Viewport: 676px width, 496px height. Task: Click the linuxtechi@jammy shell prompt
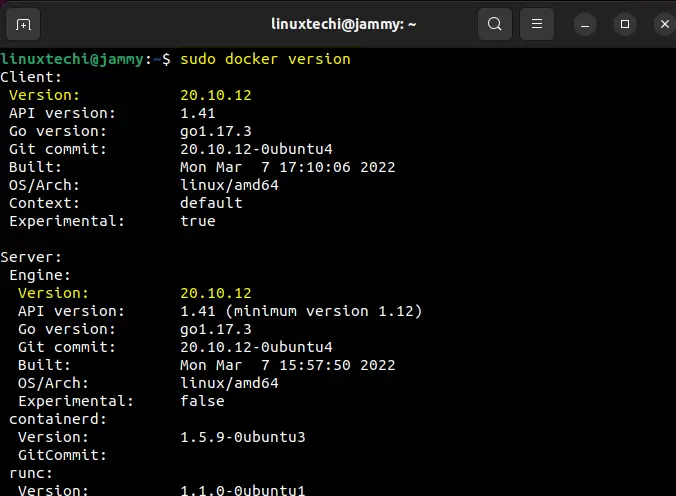(85, 59)
